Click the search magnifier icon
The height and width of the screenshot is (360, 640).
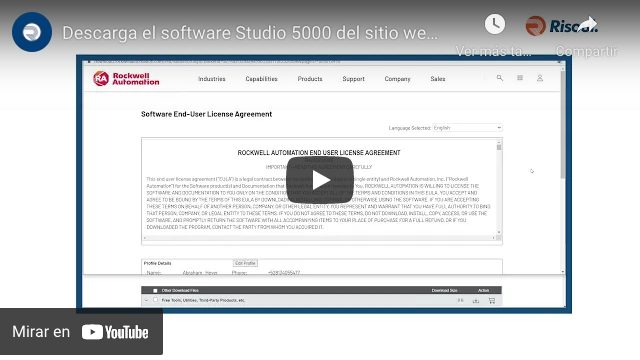click(x=500, y=78)
